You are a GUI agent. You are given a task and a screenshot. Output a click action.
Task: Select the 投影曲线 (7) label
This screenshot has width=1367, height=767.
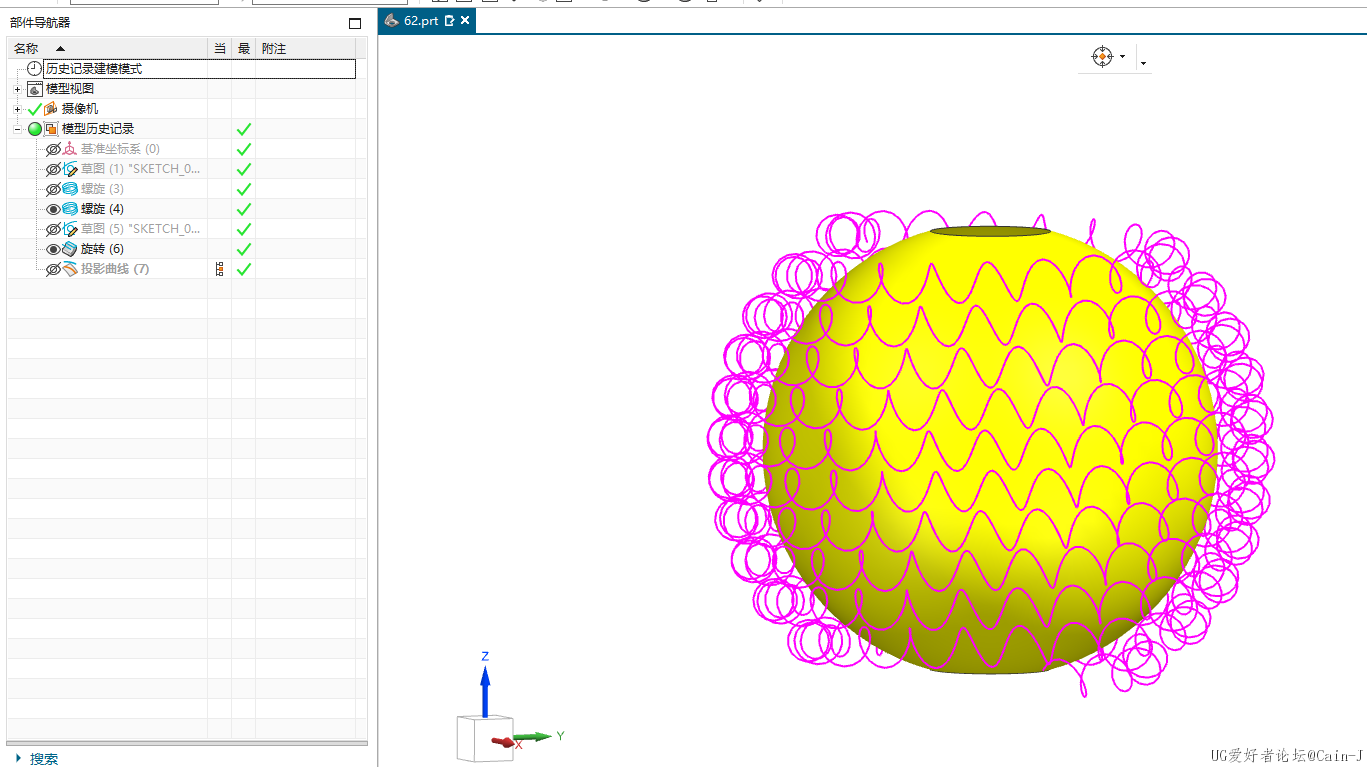115,269
